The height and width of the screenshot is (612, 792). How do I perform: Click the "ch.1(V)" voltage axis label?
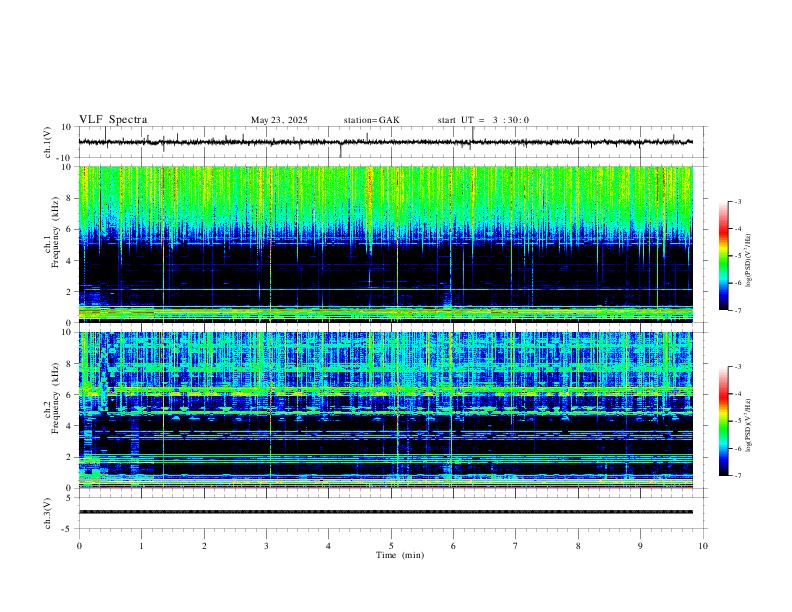[48, 142]
